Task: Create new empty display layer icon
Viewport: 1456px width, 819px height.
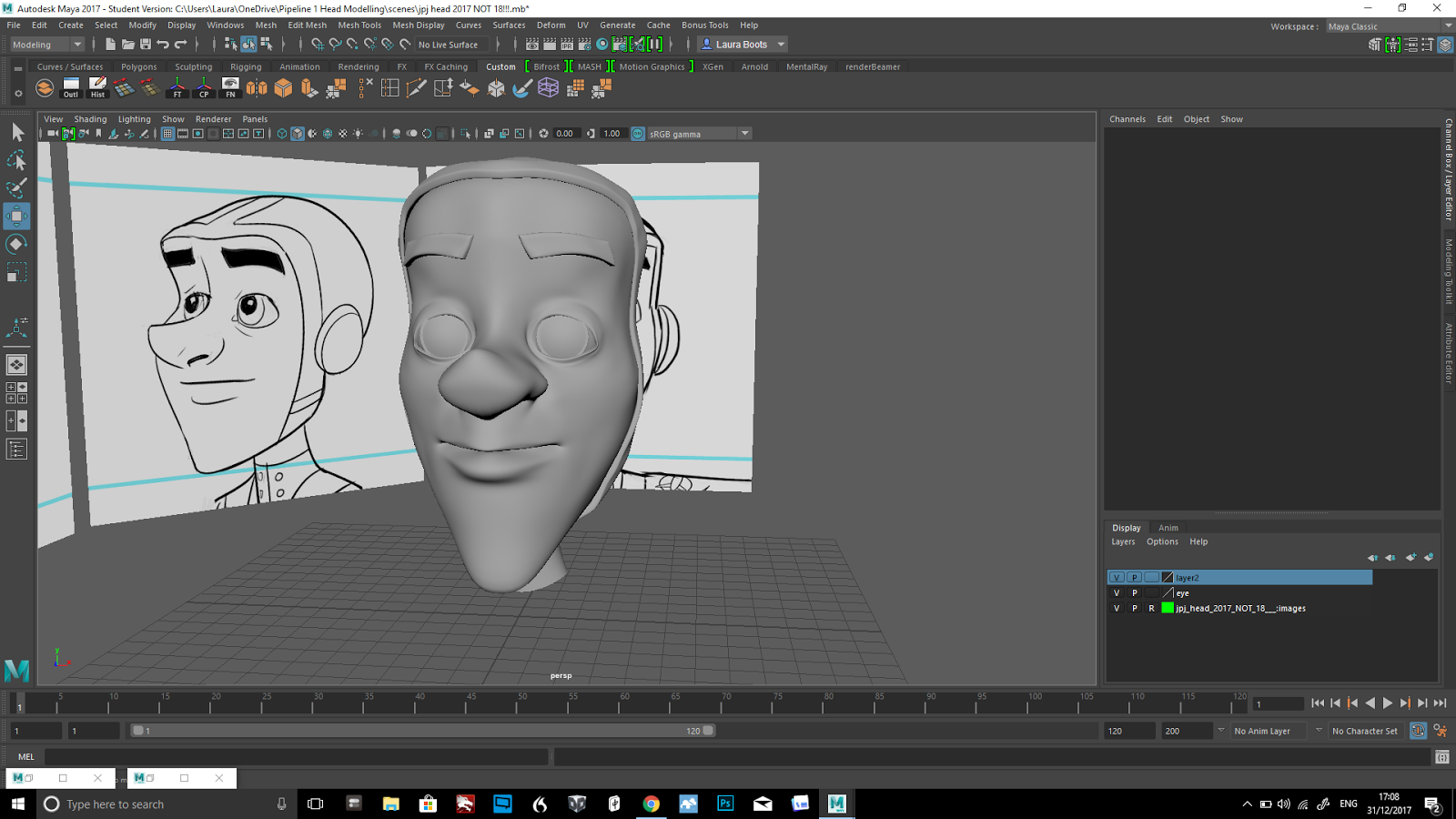Action: click(x=1410, y=557)
